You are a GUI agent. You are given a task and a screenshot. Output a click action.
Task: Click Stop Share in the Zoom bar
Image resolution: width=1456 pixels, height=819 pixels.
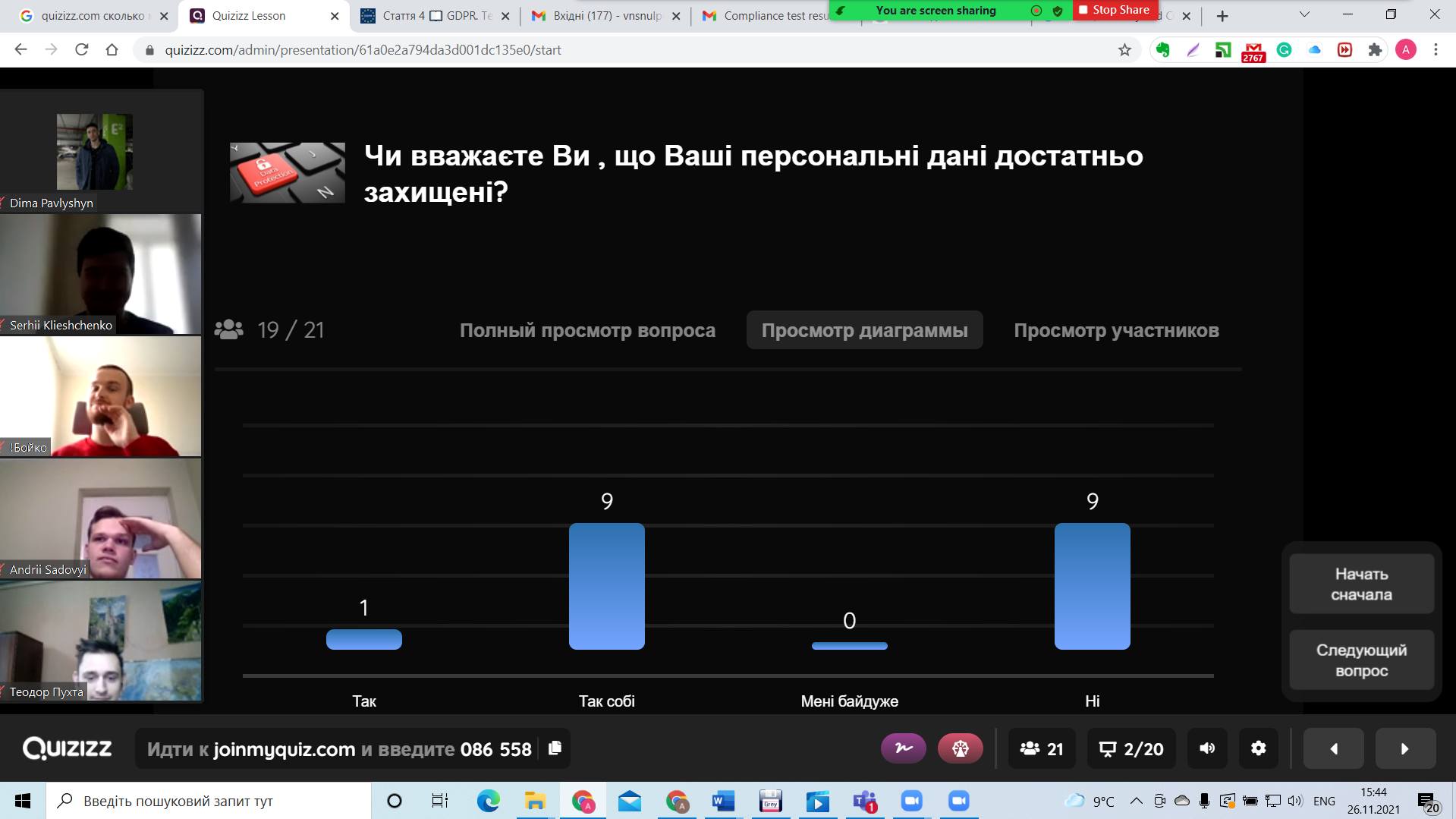pos(1115,10)
